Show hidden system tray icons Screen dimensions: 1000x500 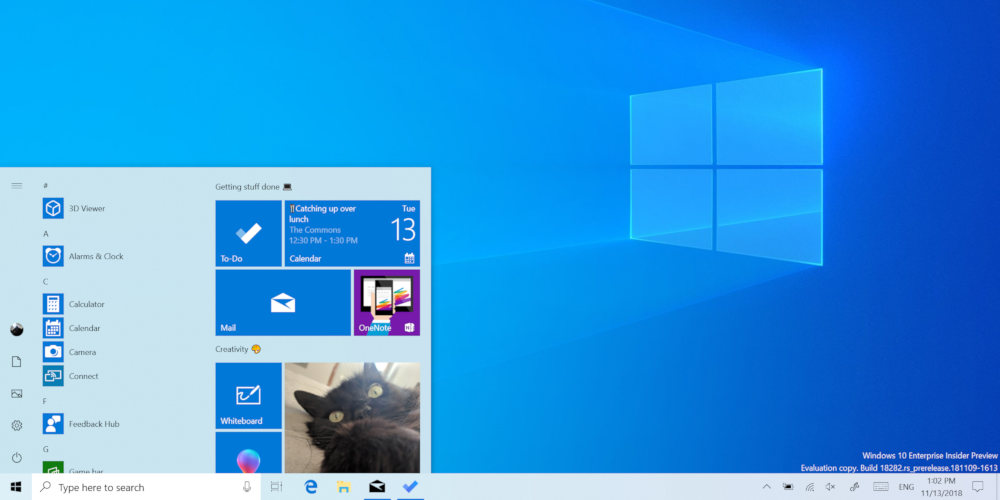(767, 487)
